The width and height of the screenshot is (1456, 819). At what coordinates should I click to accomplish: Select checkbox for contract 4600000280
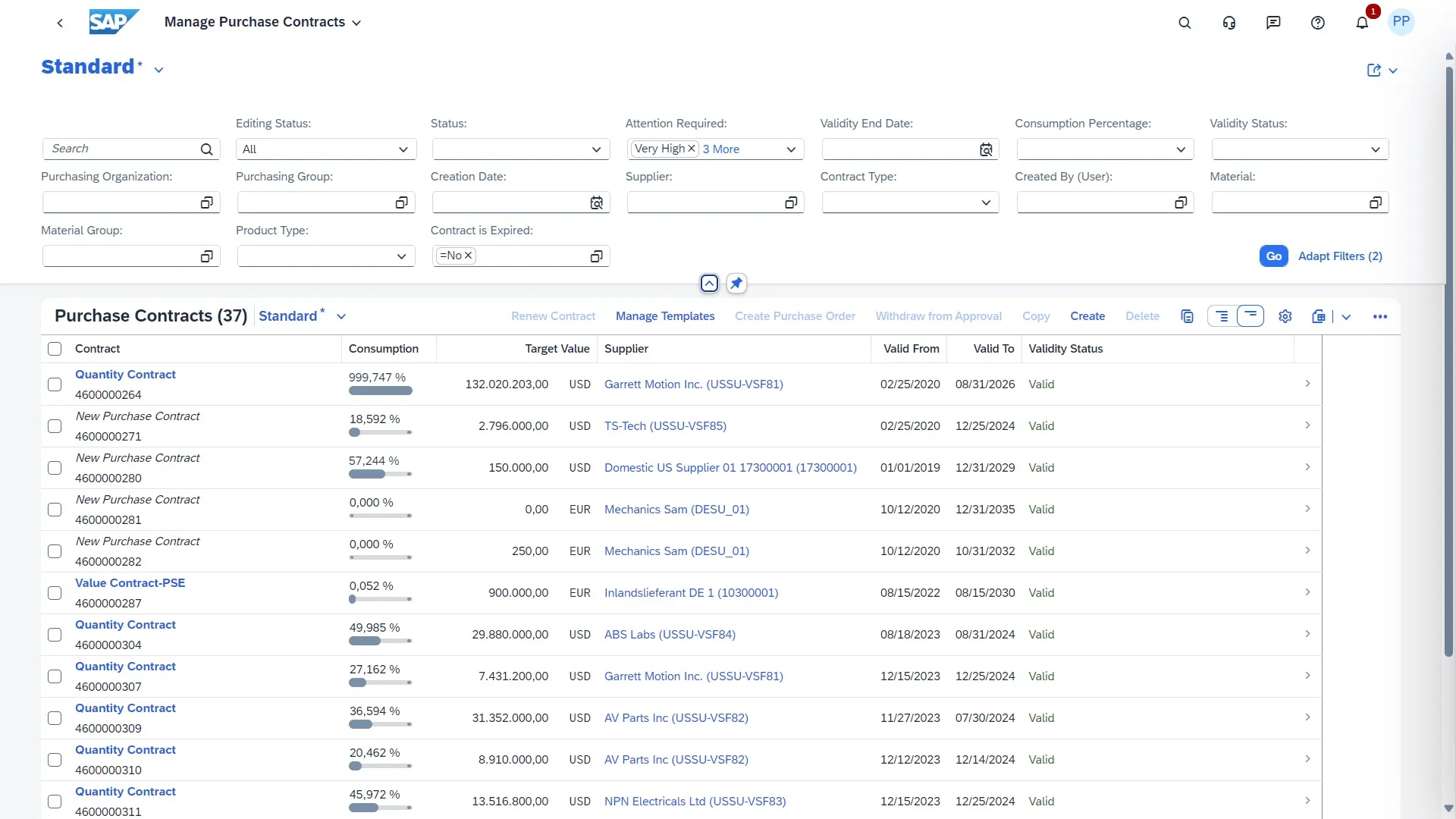[x=55, y=468]
